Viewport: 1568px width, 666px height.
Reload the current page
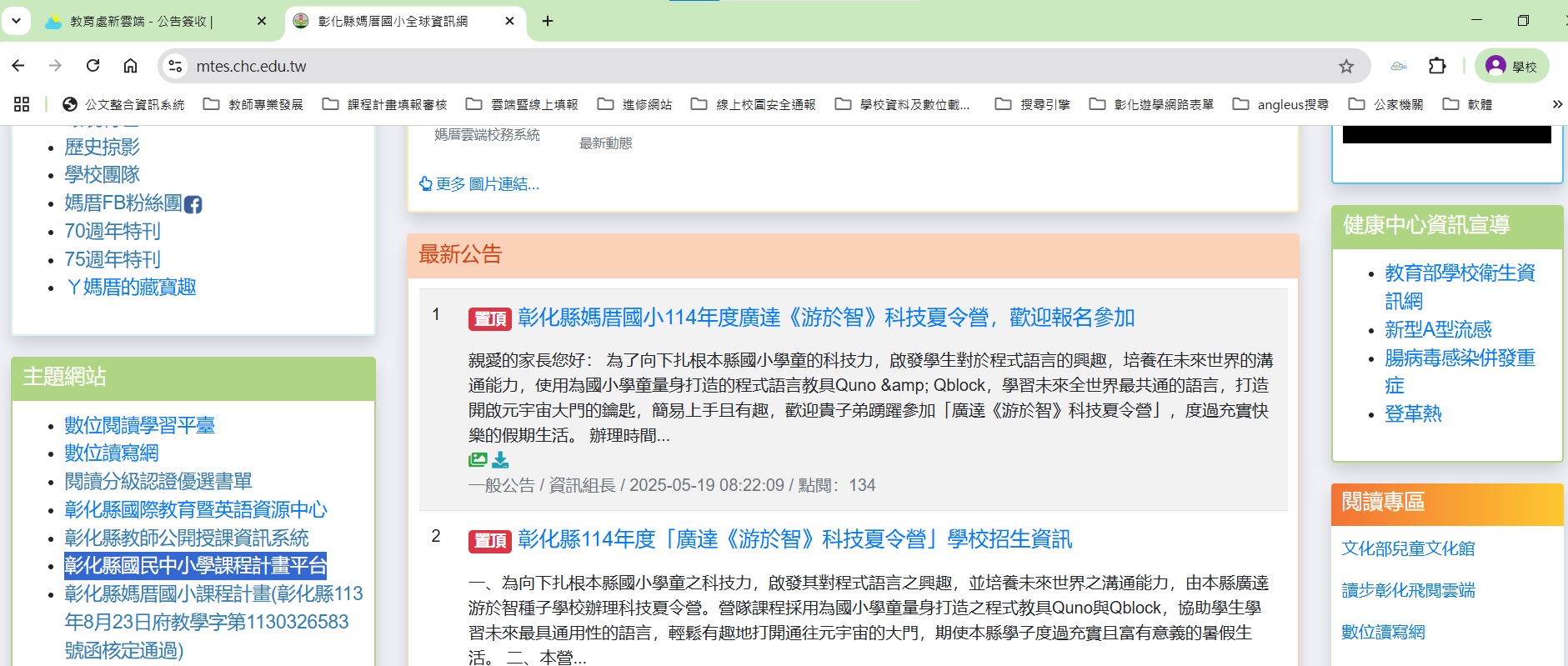pos(93,66)
